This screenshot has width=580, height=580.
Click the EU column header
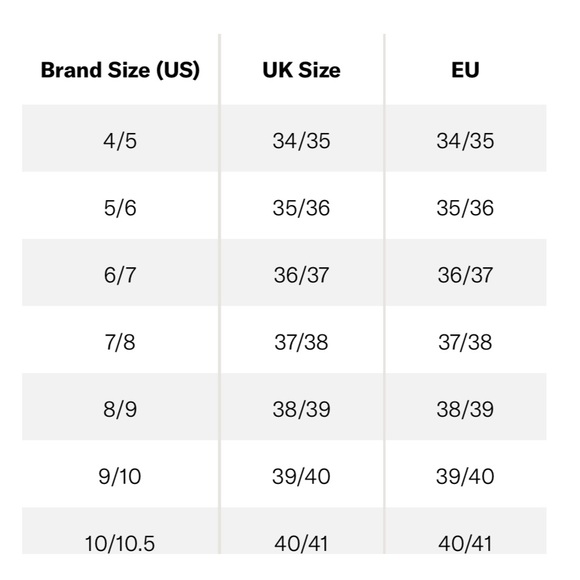pyautogui.click(x=465, y=70)
